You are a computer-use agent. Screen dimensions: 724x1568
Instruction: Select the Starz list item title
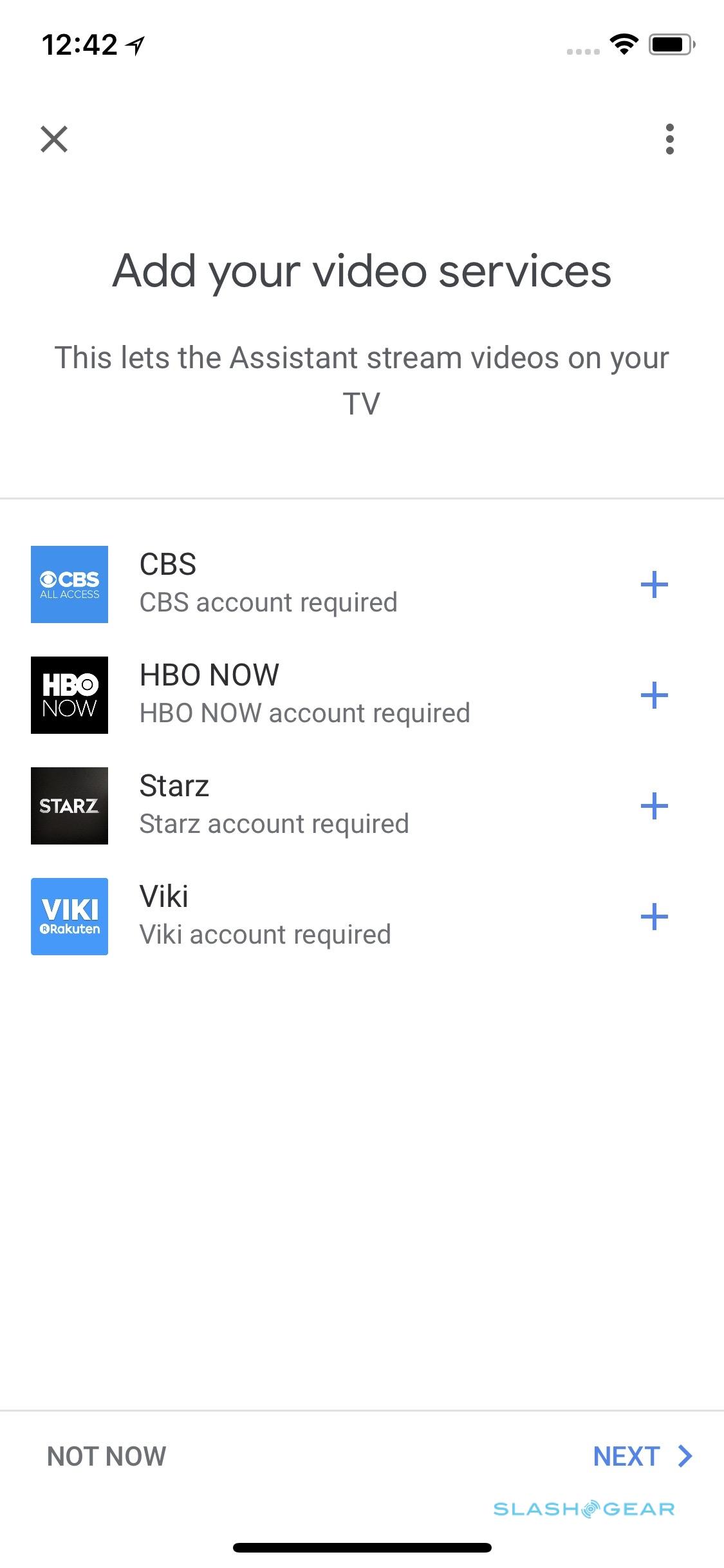(x=174, y=786)
